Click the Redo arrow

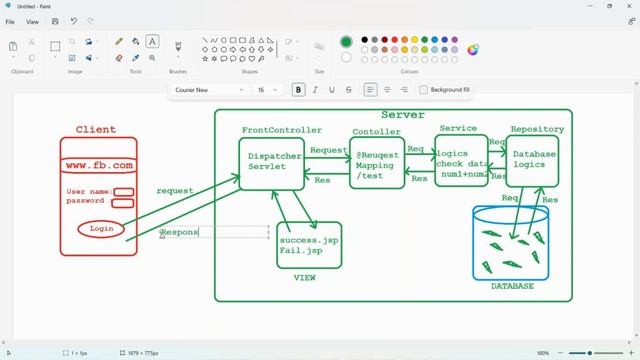(x=90, y=21)
